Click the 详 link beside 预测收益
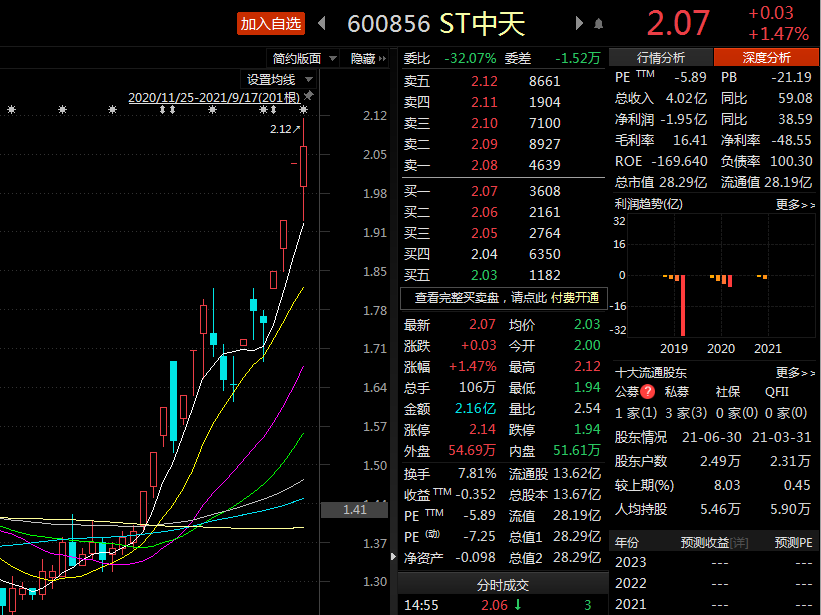The height and width of the screenshot is (615, 821). pyautogui.click(x=739, y=543)
